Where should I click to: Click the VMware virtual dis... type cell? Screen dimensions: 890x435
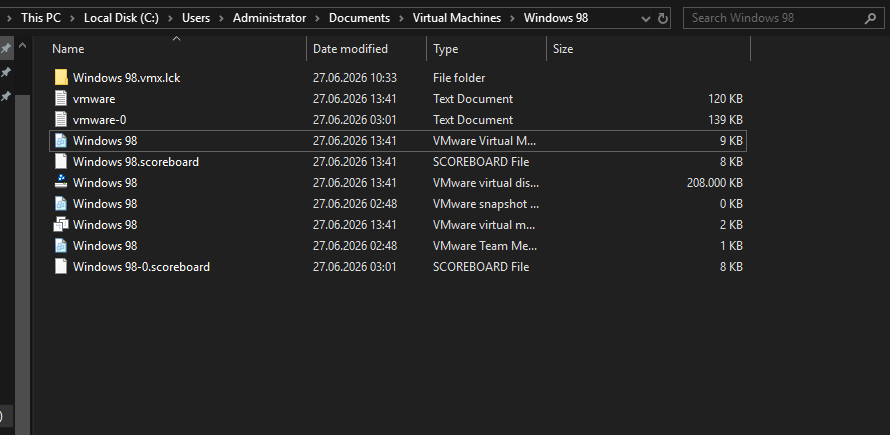pyautogui.click(x=486, y=183)
